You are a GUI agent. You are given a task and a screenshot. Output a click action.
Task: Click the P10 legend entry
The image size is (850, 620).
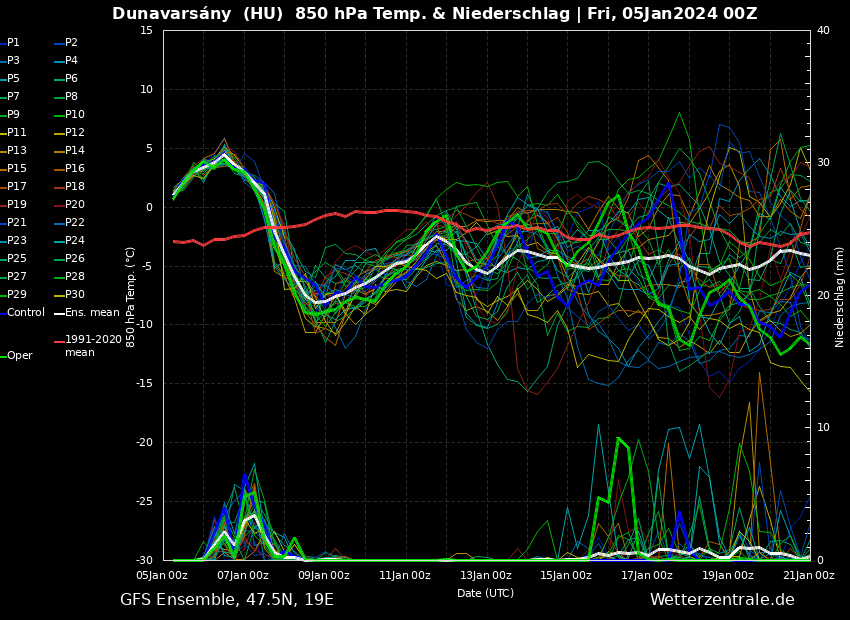(75, 115)
